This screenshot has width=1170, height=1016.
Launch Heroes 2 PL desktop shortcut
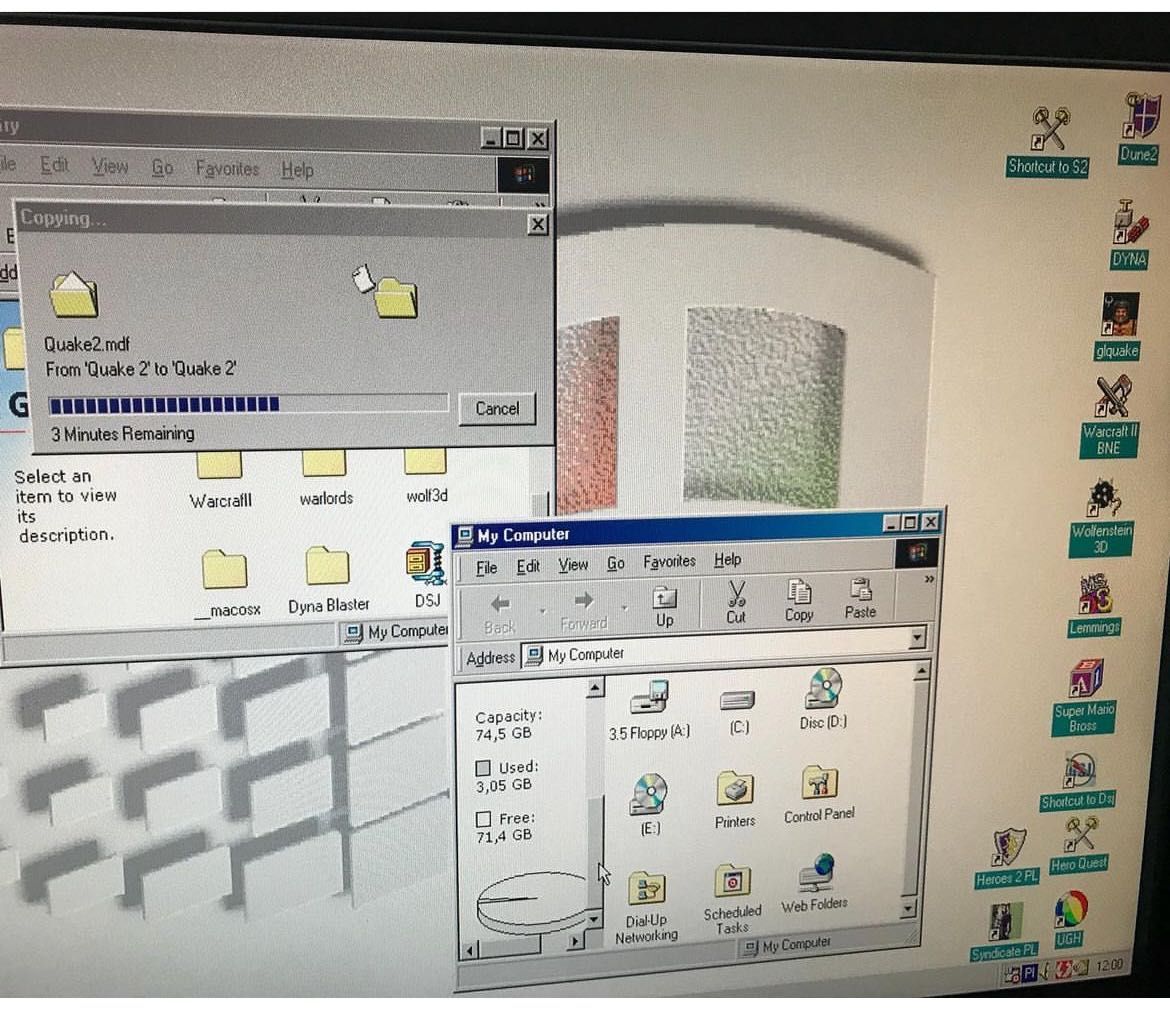point(1007,858)
